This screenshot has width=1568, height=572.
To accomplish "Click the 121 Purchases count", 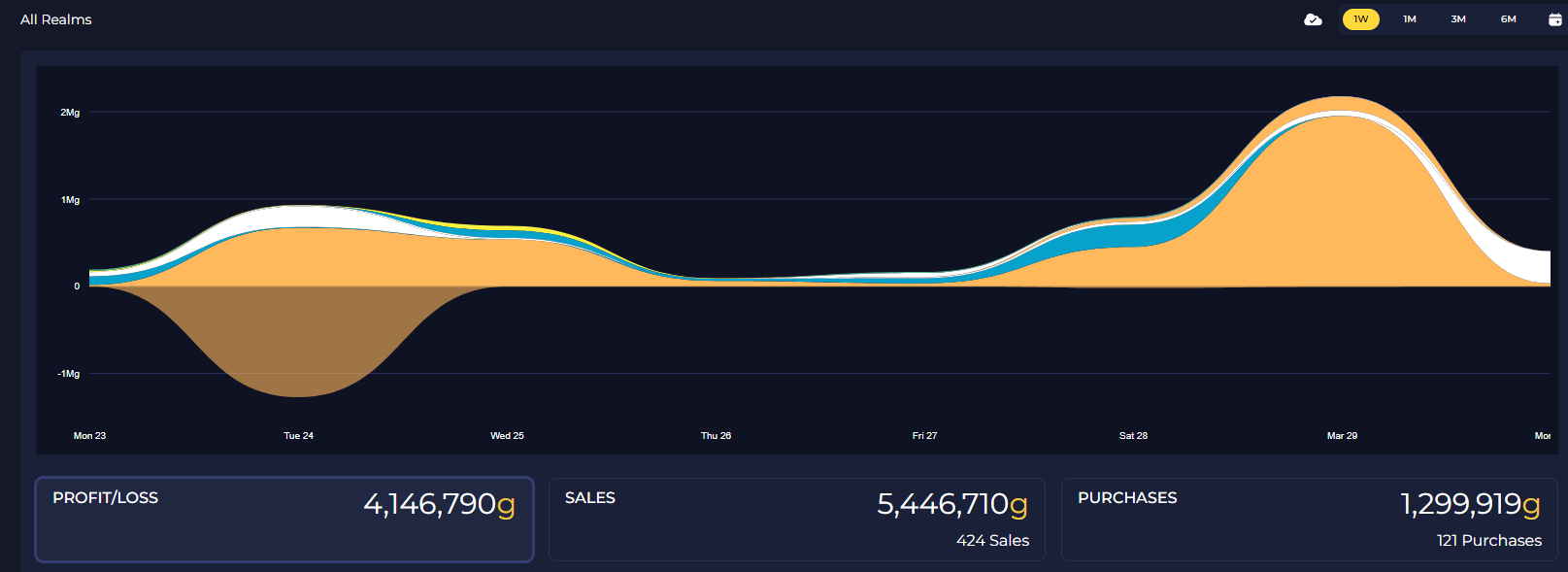I will pyautogui.click(x=1489, y=541).
